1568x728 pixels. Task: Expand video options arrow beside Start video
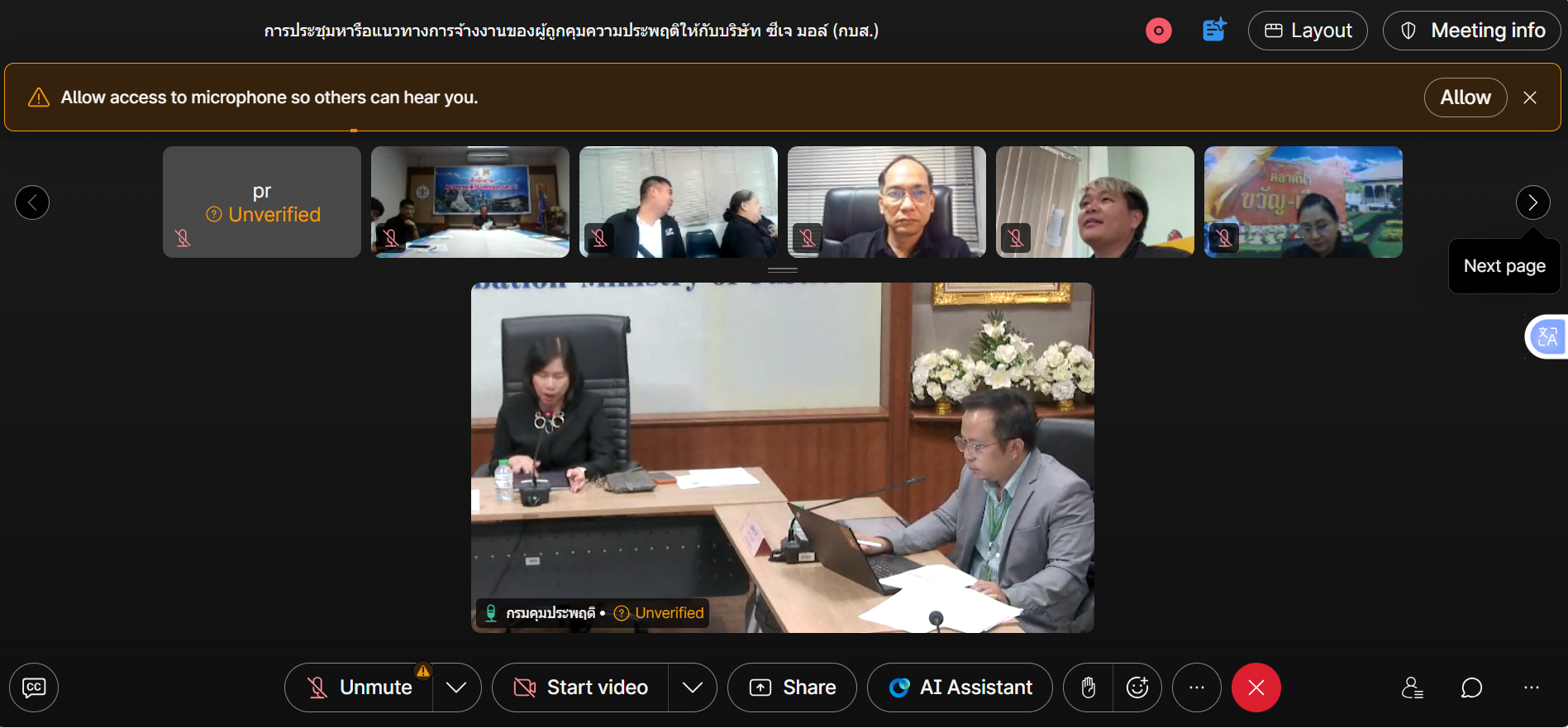[693, 688]
